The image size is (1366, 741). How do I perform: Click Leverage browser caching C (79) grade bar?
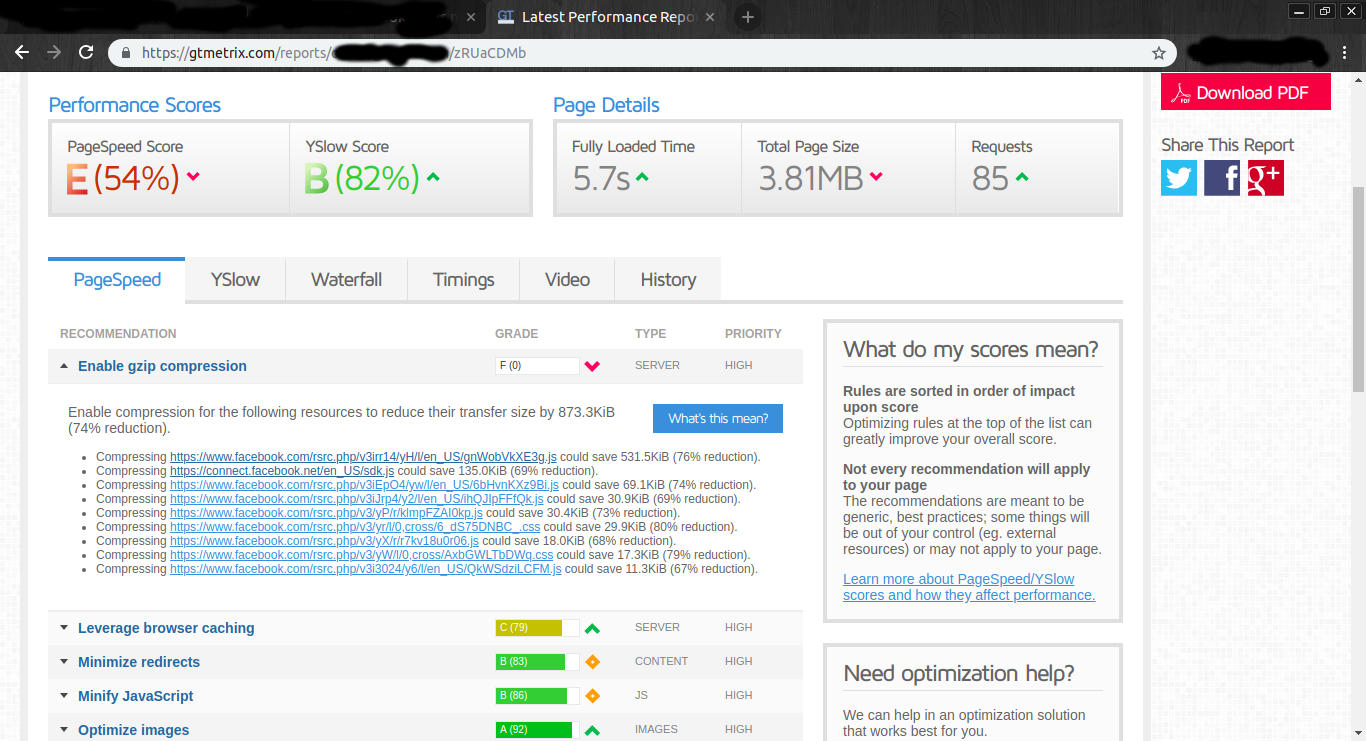pos(537,628)
